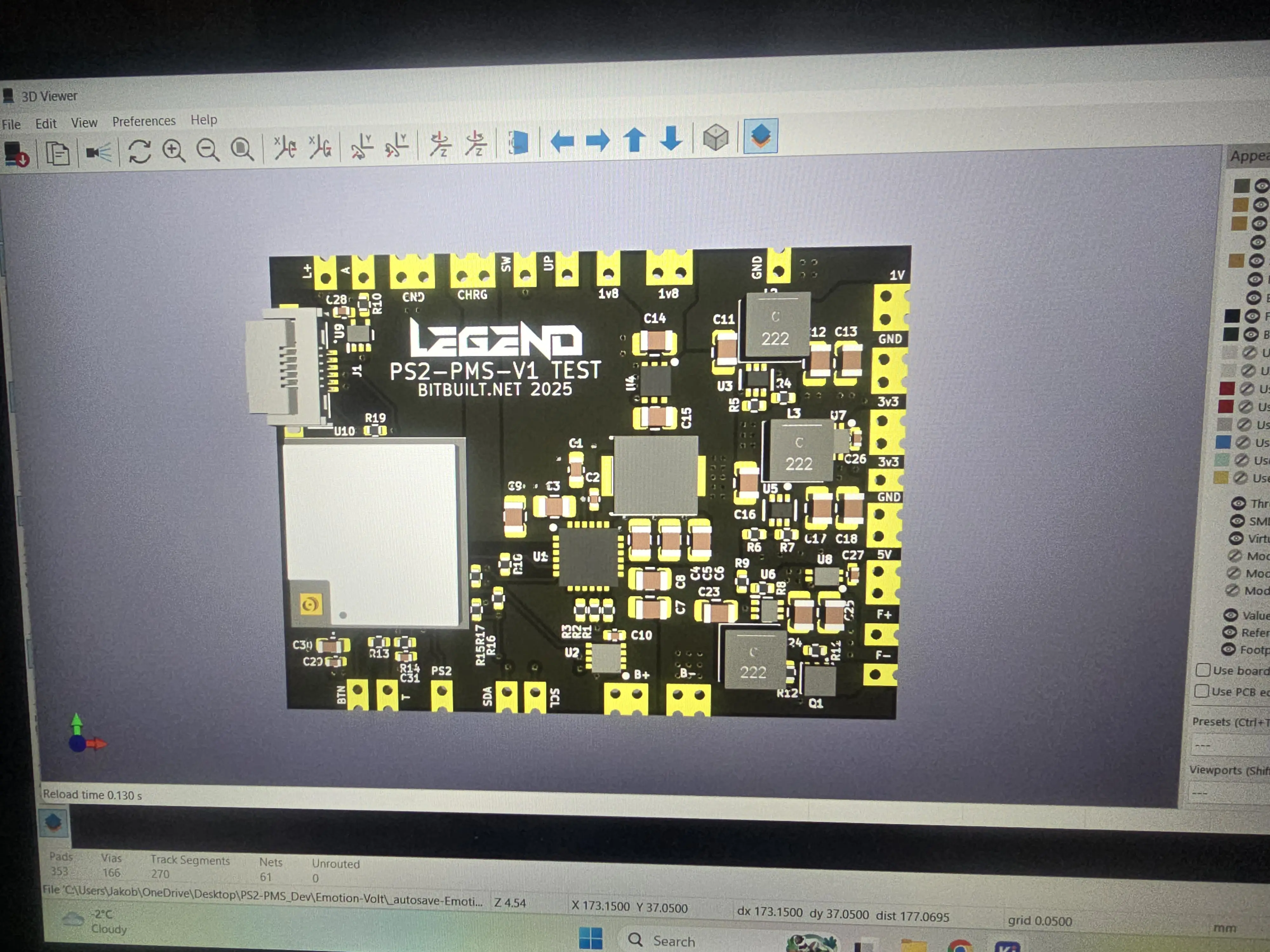
Task: Toggle orthographic projection cube icon
Action: pyautogui.click(x=715, y=138)
